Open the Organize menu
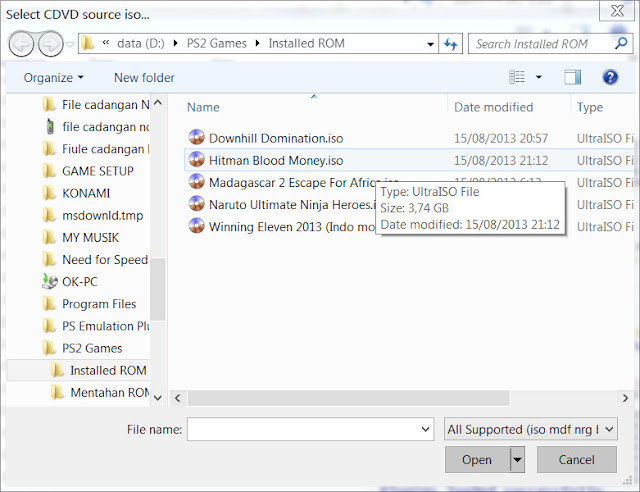 pos(53,78)
